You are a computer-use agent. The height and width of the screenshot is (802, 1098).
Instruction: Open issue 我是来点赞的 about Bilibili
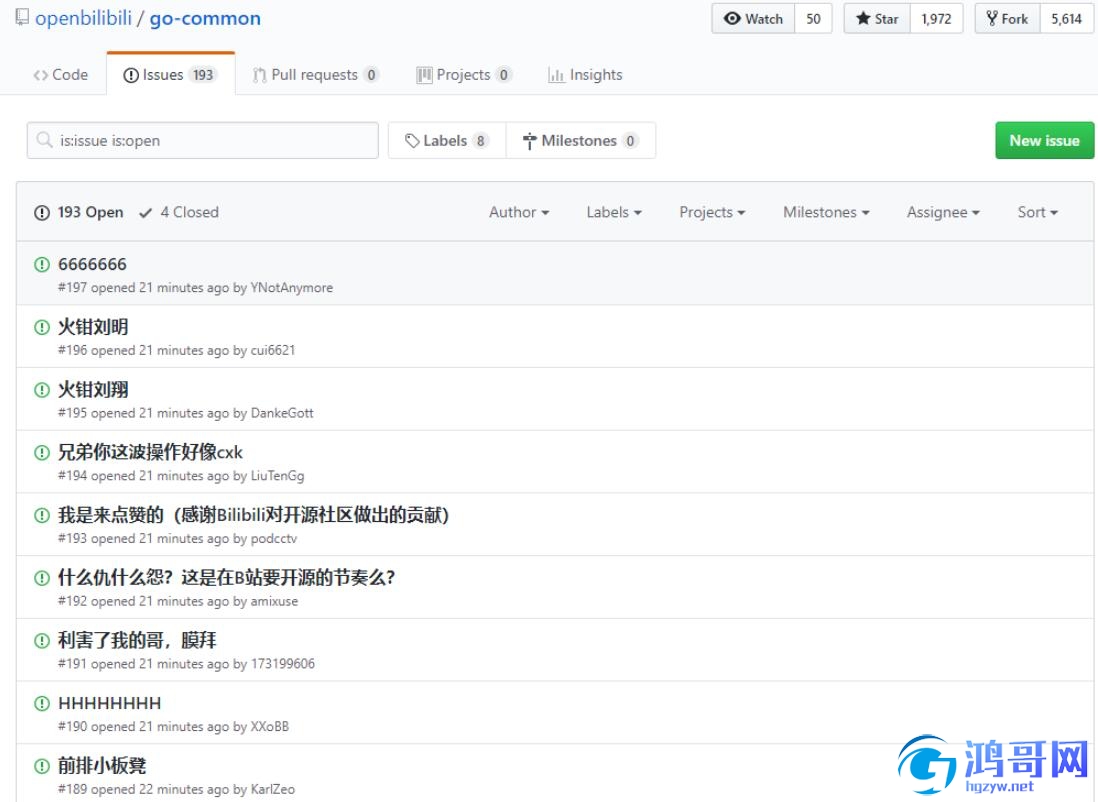pyautogui.click(x=253, y=515)
